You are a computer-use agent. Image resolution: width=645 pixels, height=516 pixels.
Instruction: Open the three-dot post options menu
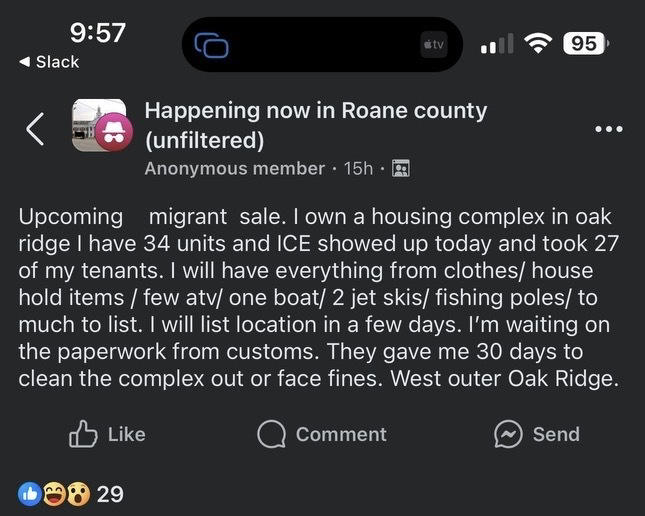tap(608, 130)
